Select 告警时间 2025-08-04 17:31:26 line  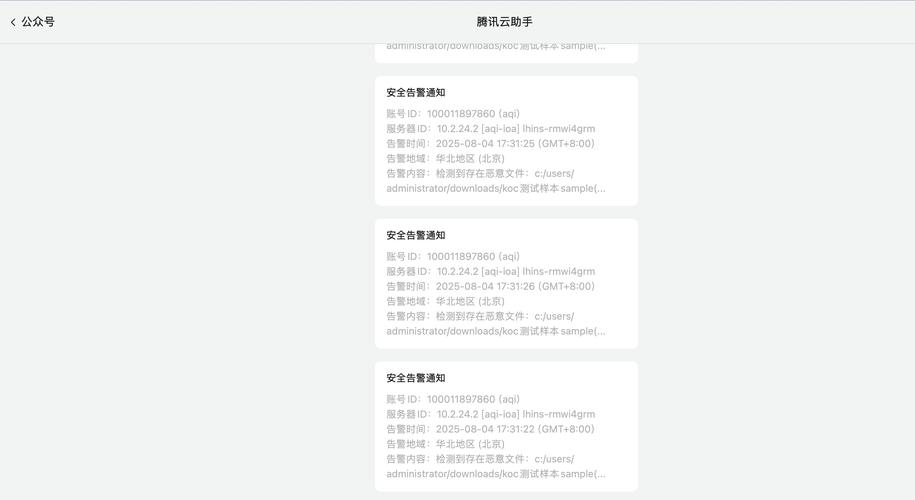click(x=490, y=286)
